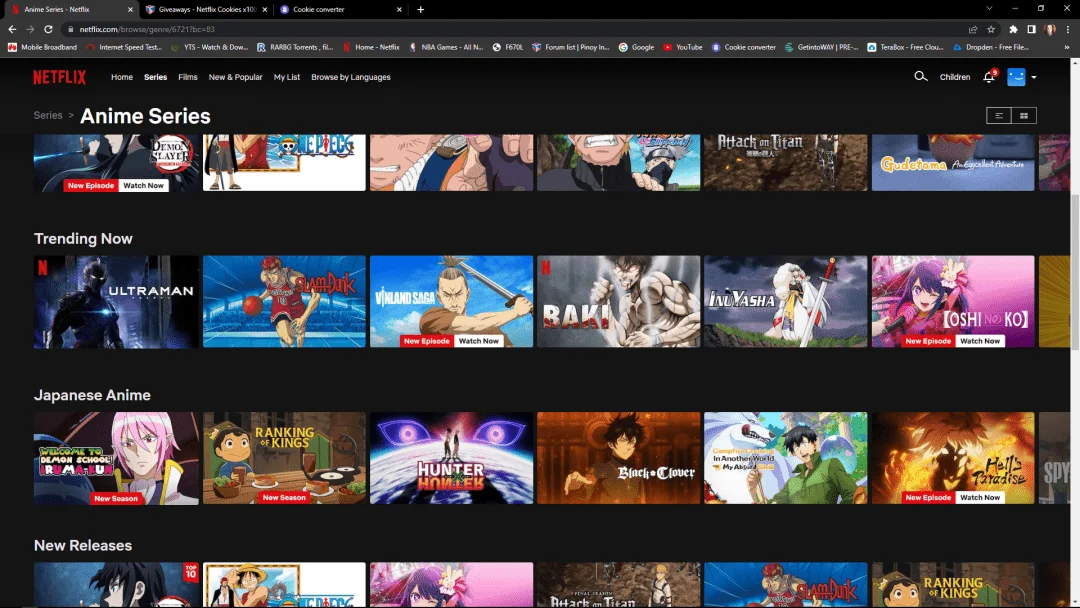Open the Inuyasha thumbnail
The width and height of the screenshot is (1080, 608).
click(x=785, y=302)
